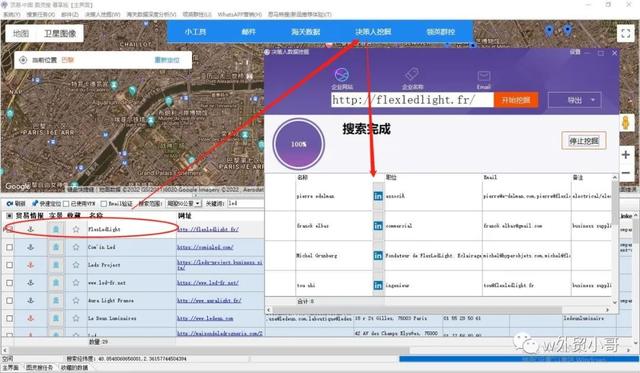Viewport: 640px width, 373px height.
Task: Click the red anchor icon in the Le Beau Luminaires row
Action: point(30,318)
